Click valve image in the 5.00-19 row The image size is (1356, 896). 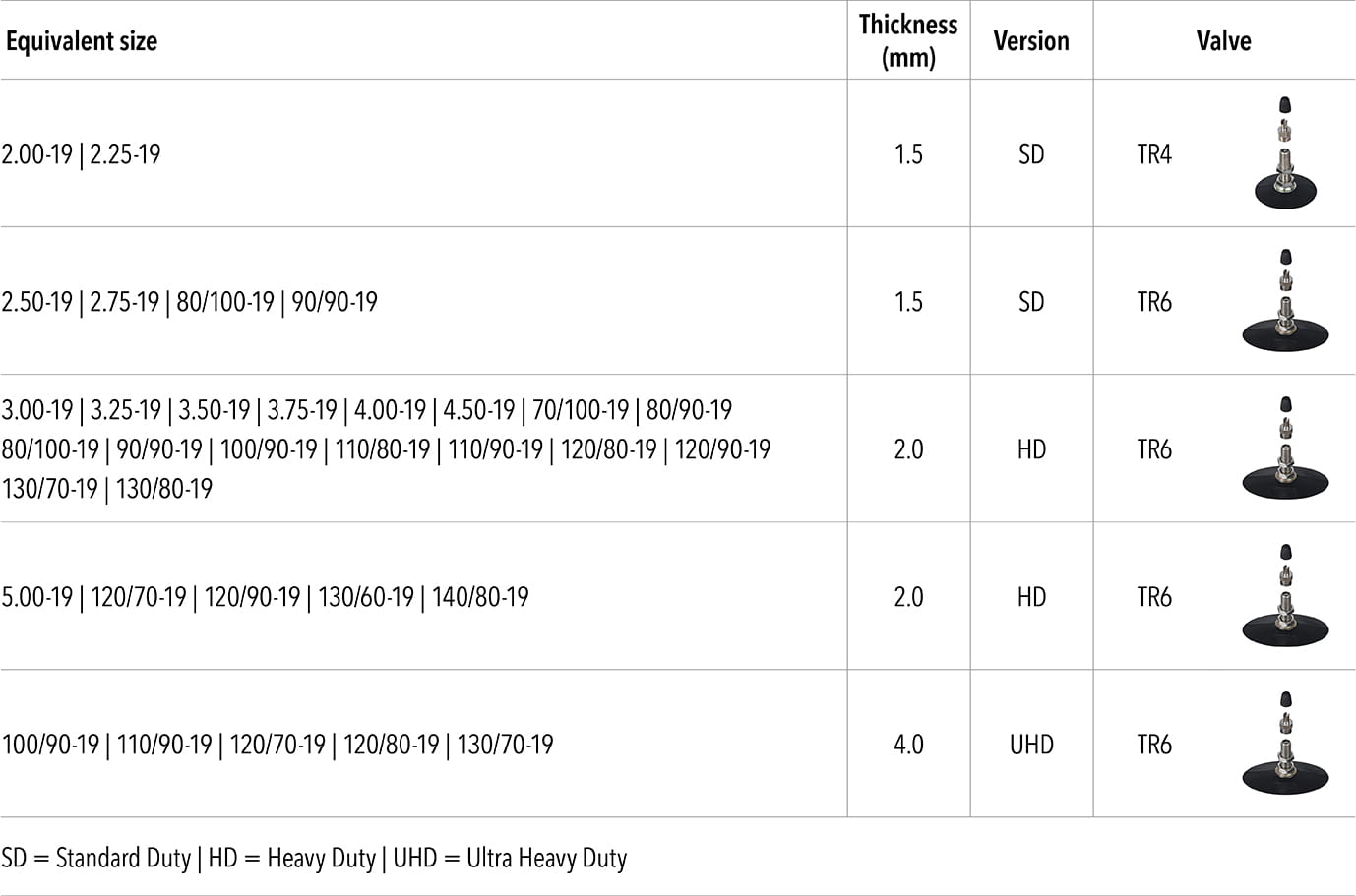tap(1285, 595)
